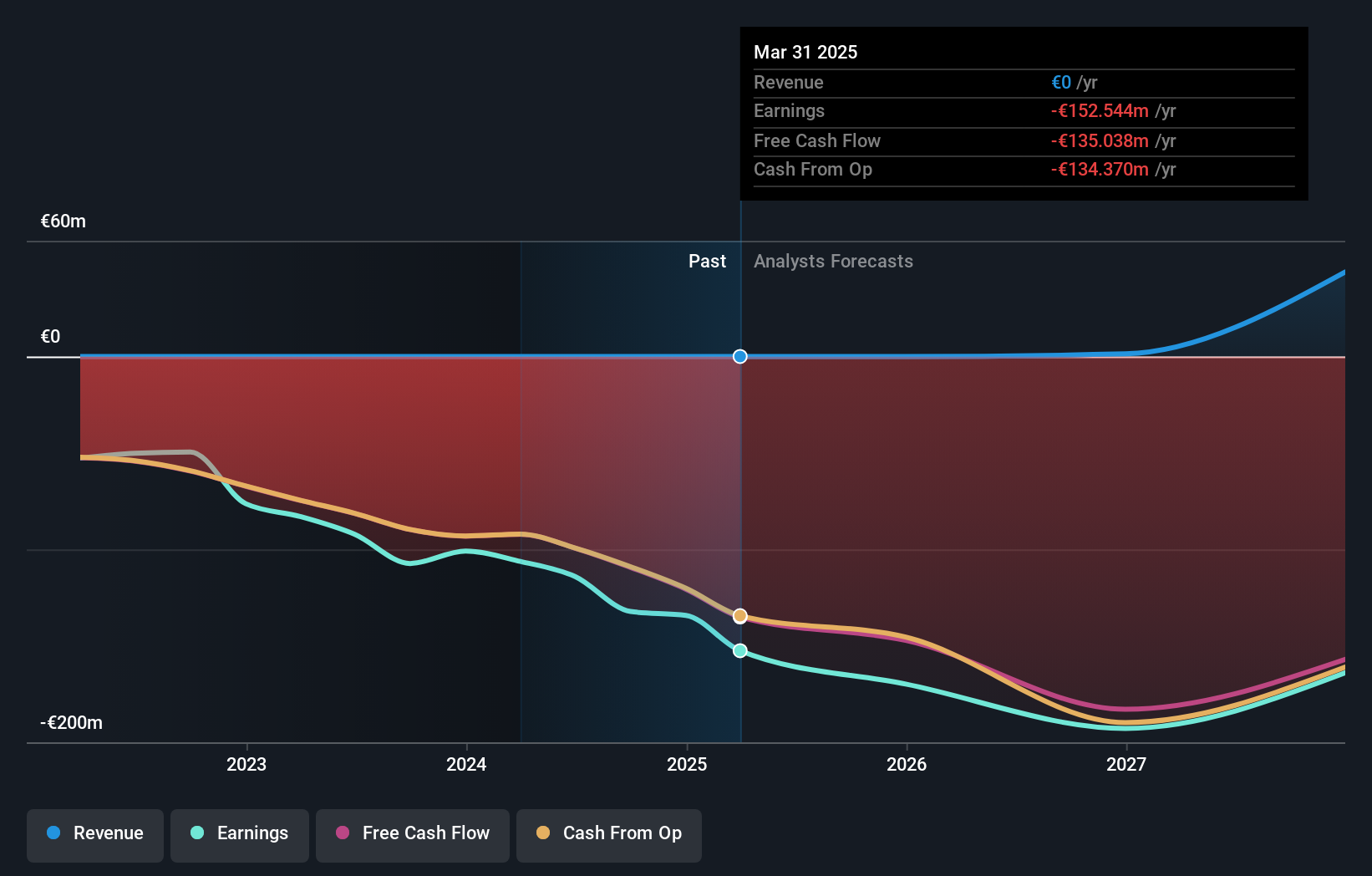1372x876 pixels.
Task: Click the blue Revenue data point marker
Action: [740, 357]
